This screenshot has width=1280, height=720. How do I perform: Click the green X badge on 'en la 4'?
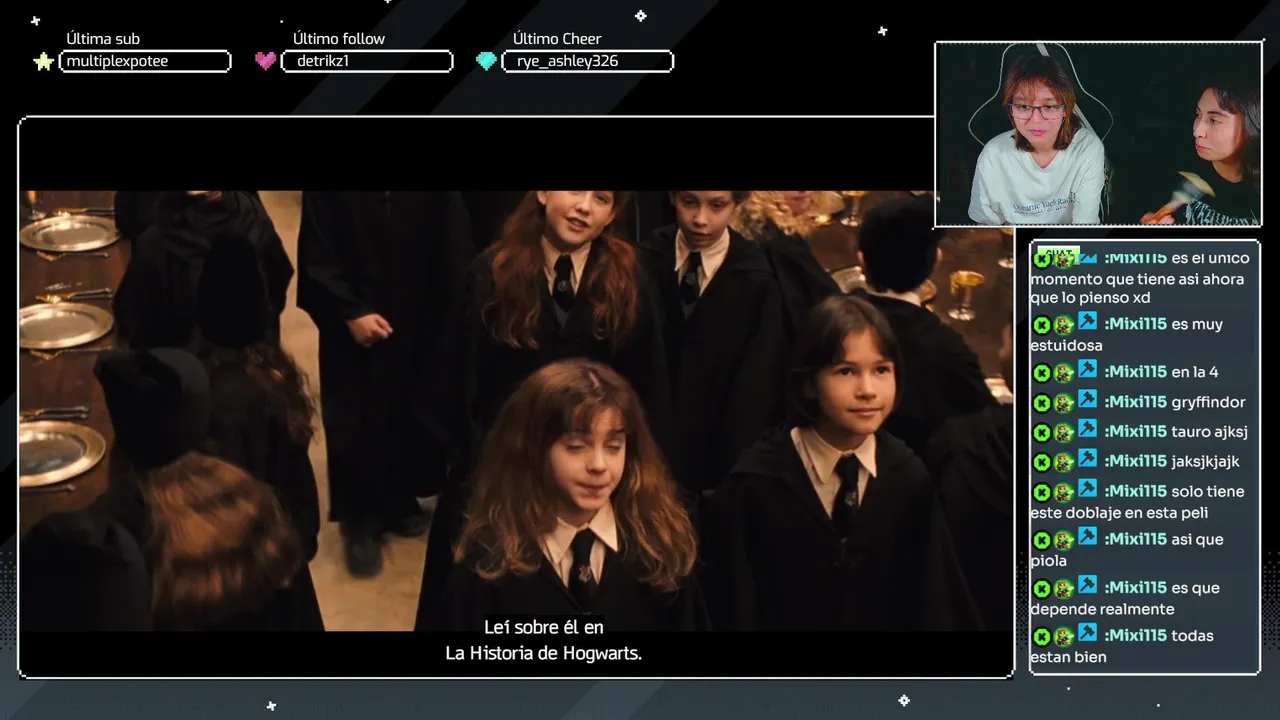click(x=1041, y=373)
